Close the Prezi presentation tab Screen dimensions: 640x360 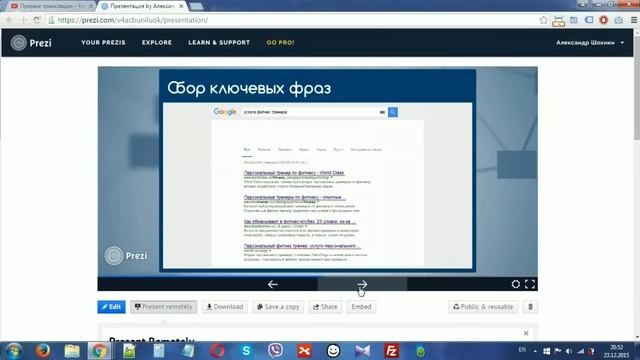click(181, 6)
